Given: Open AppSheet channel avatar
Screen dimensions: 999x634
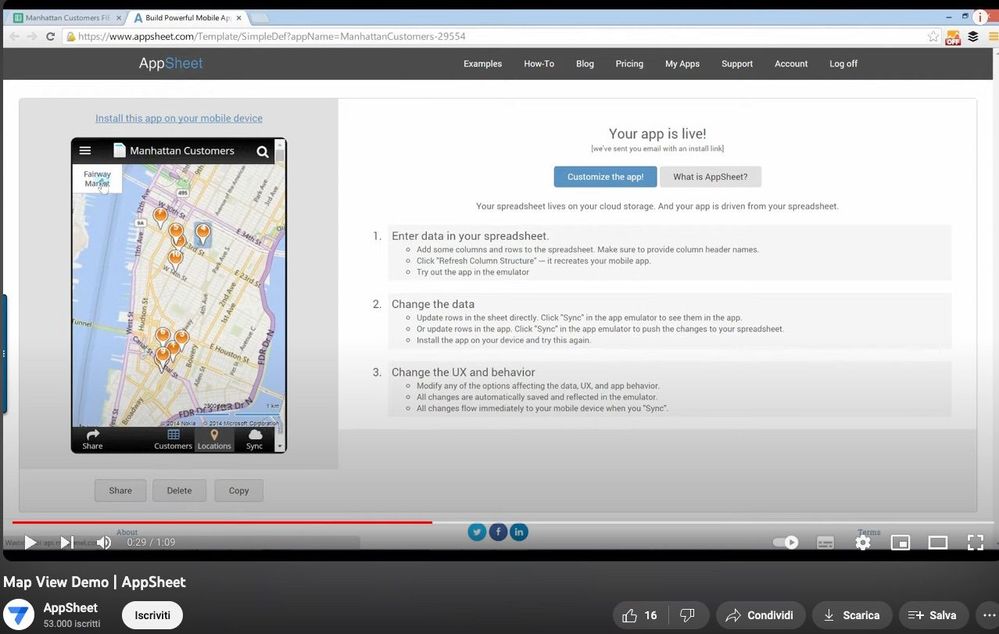Looking at the screenshot, I should (18, 615).
